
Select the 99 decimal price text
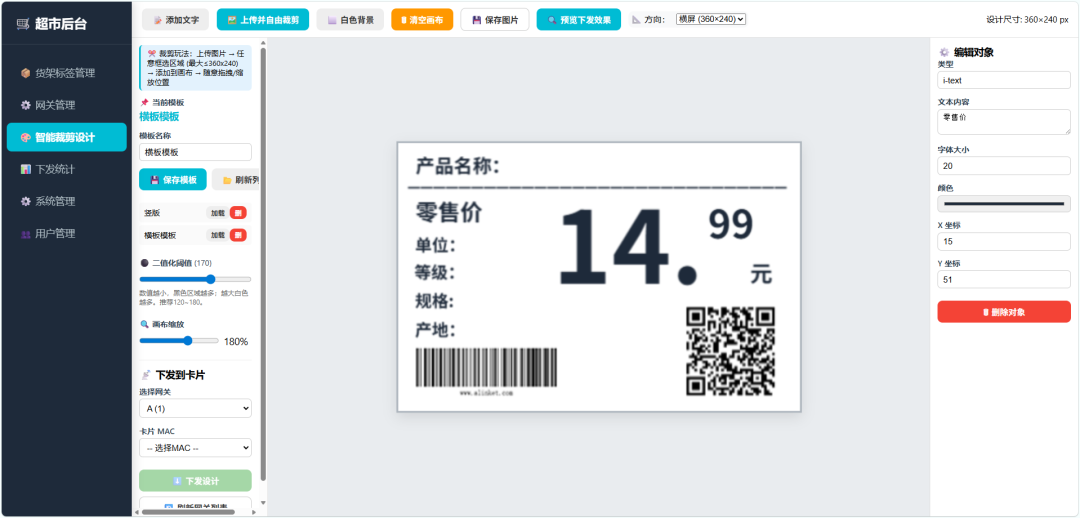(x=731, y=225)
